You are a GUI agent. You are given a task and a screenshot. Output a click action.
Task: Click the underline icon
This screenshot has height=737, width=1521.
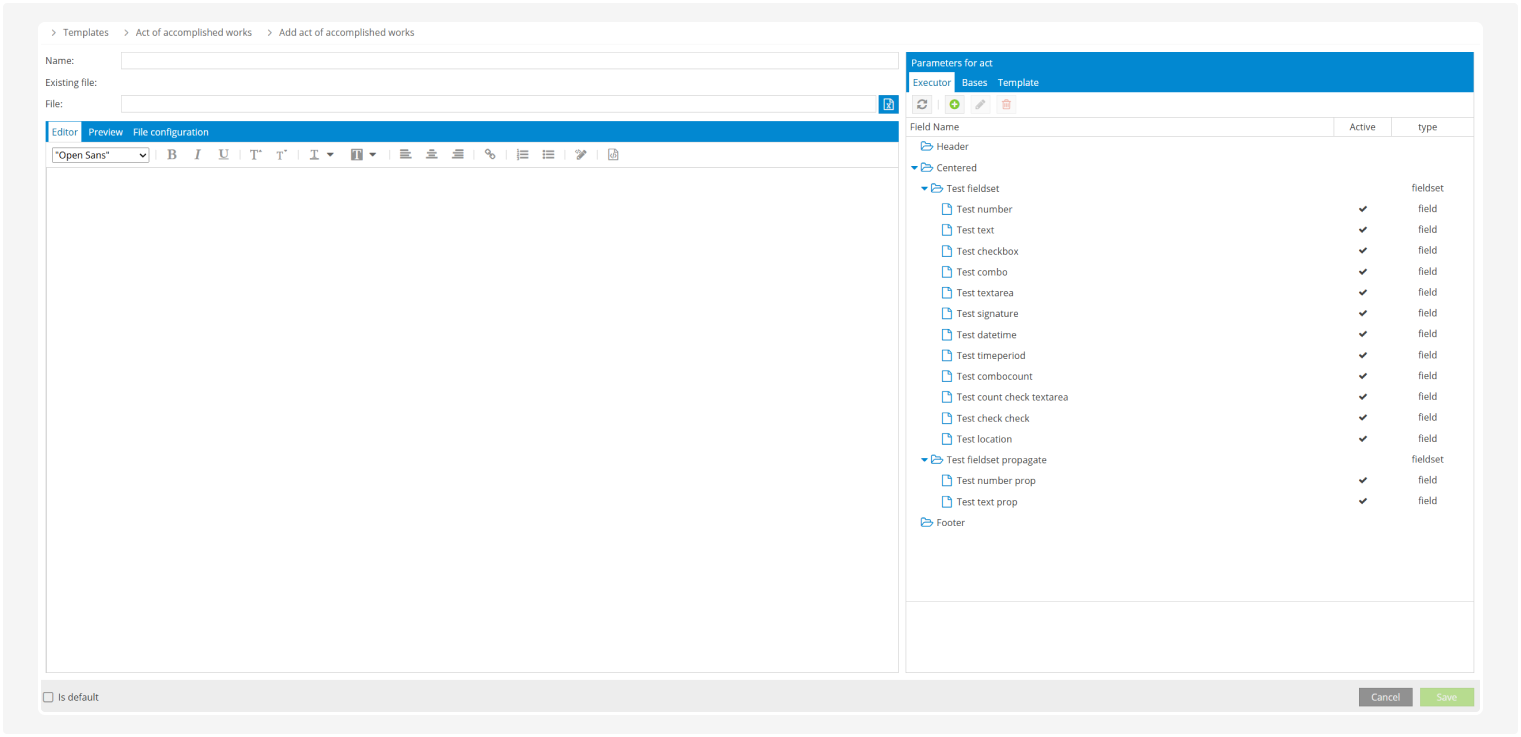[224, 155]
